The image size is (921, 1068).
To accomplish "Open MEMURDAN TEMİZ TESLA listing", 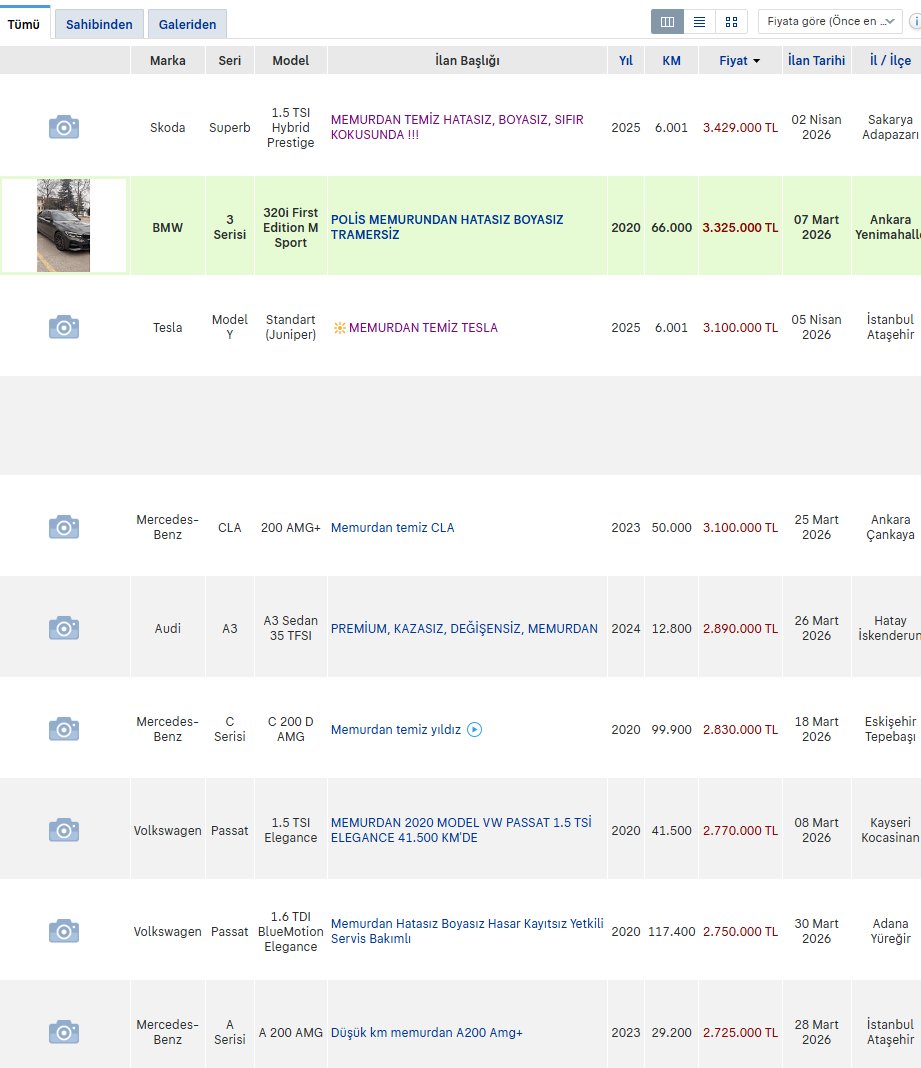I will pos(423,328).
